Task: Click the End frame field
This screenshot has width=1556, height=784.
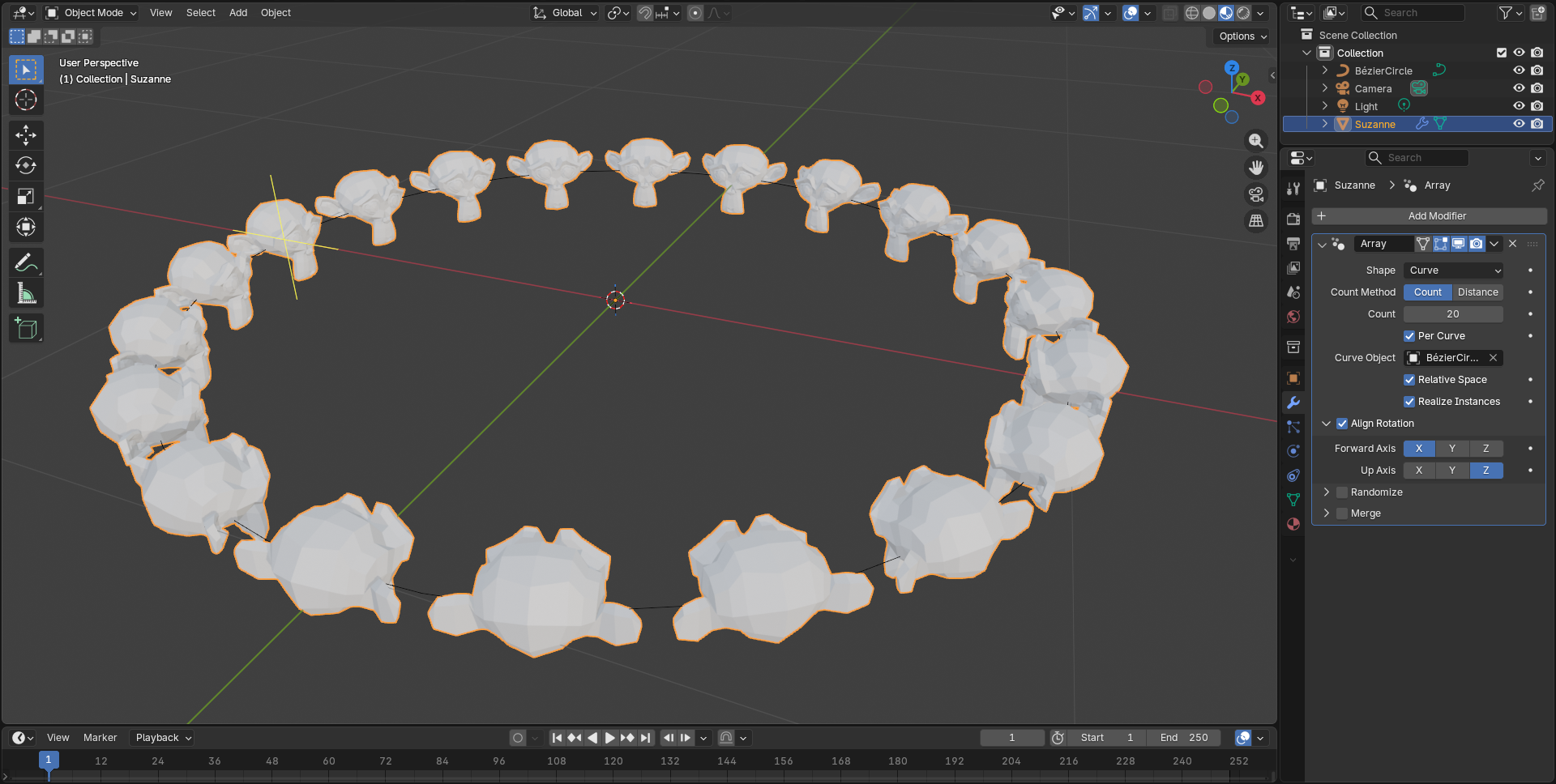Action: [x=1184, y=738]
